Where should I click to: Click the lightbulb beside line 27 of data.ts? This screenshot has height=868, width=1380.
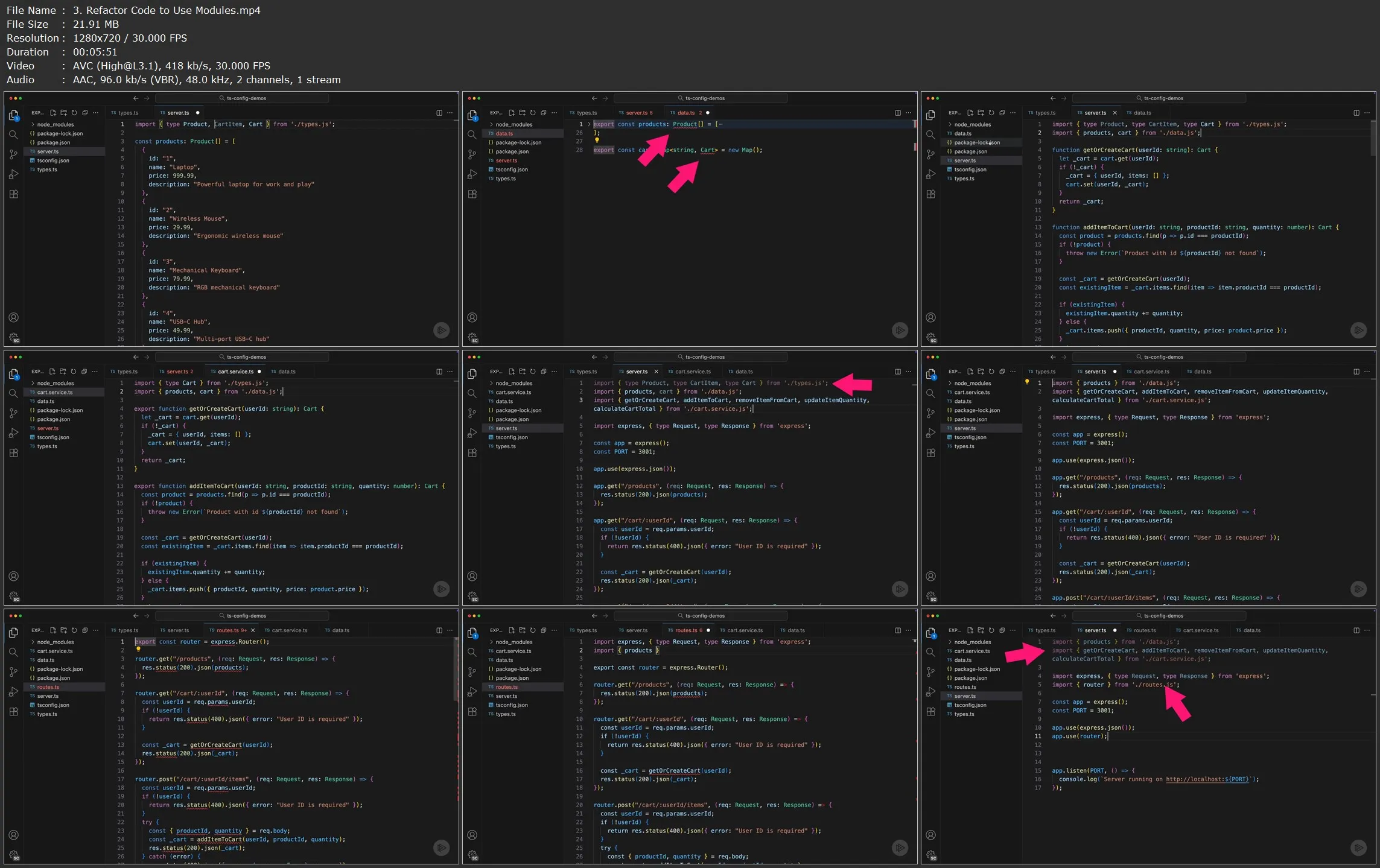click(597, 141)
